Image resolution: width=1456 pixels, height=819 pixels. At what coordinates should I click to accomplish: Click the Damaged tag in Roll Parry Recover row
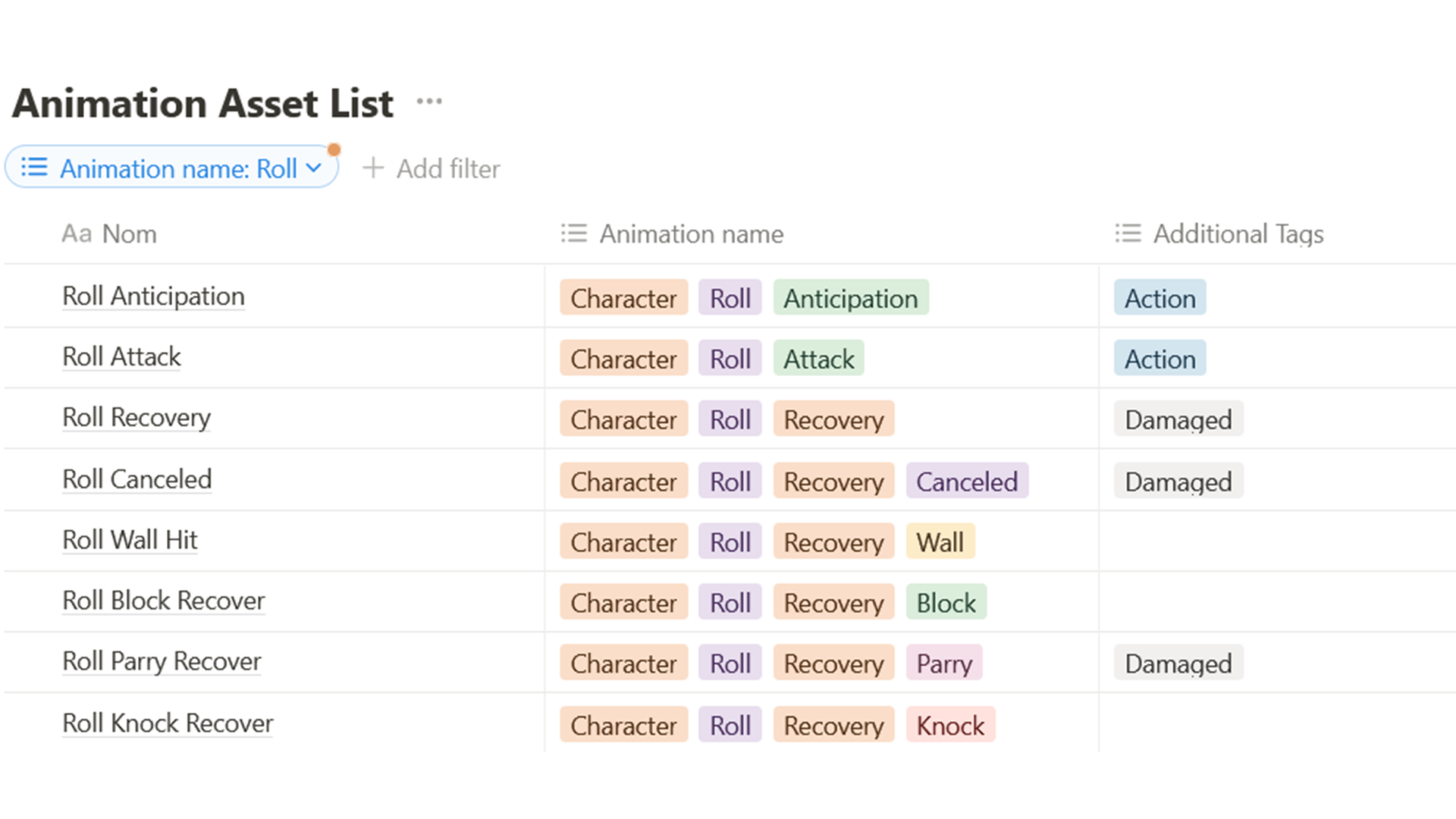pyautogui.click(x=1178, y=664)
